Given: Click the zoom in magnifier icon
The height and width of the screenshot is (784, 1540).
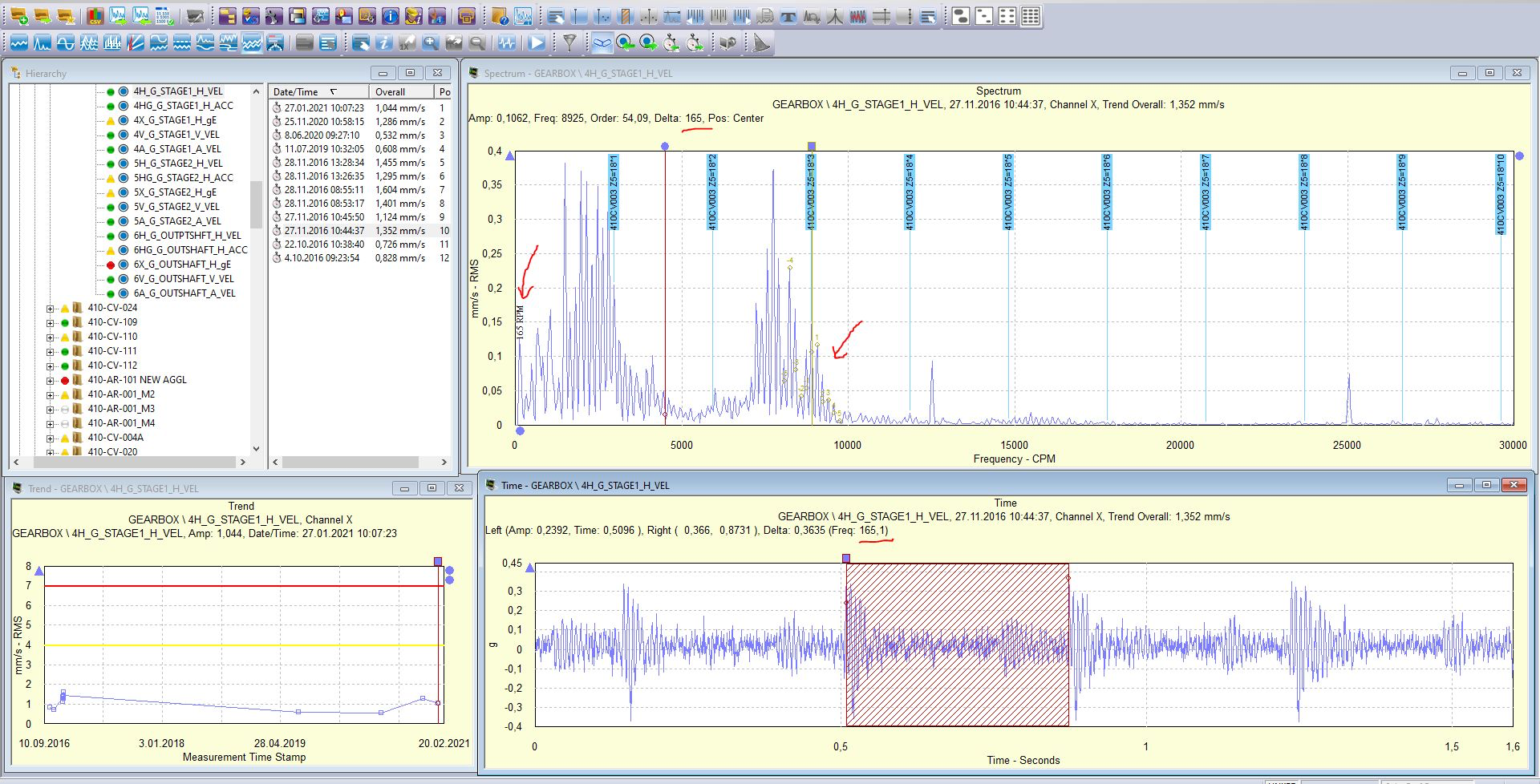Looking at the screenshot, I should click(431, 42).
